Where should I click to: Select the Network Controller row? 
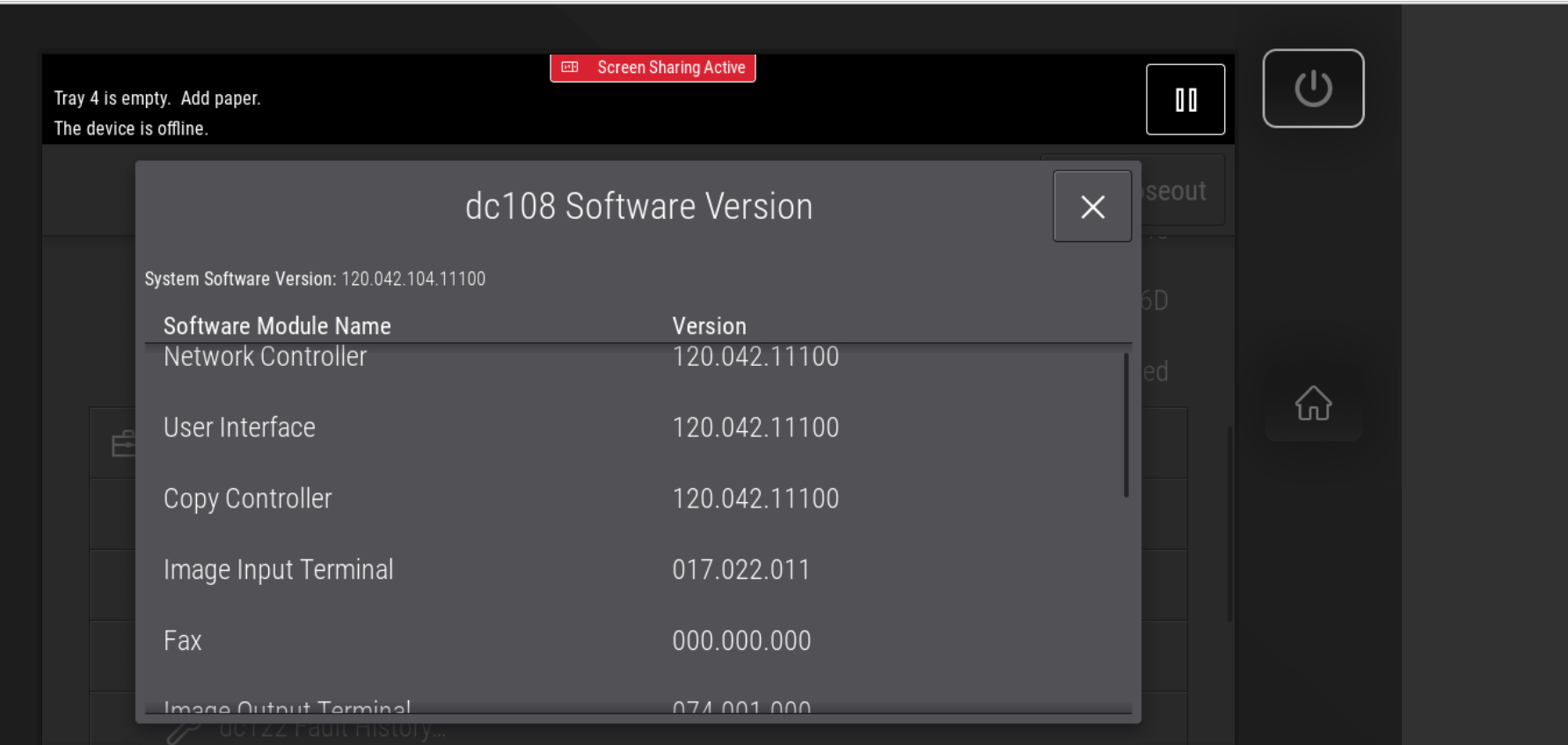(265, 357)
